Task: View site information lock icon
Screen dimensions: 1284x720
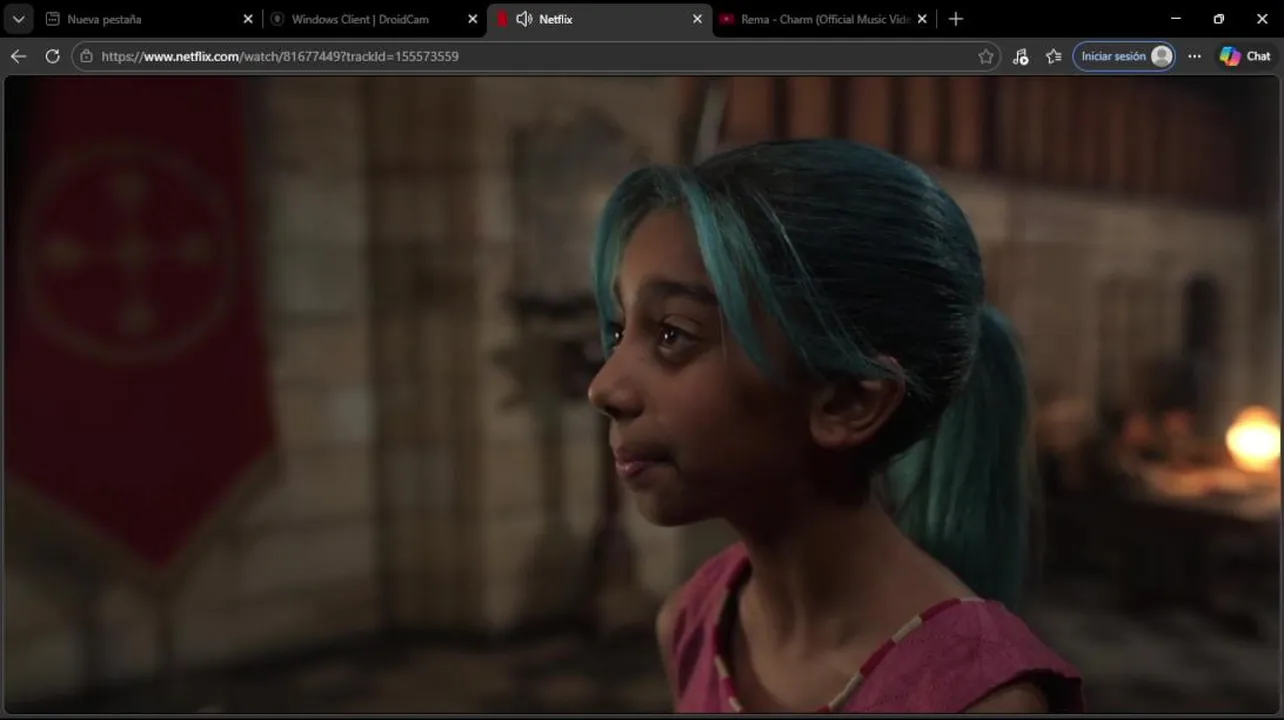Action: coord(86,56)
